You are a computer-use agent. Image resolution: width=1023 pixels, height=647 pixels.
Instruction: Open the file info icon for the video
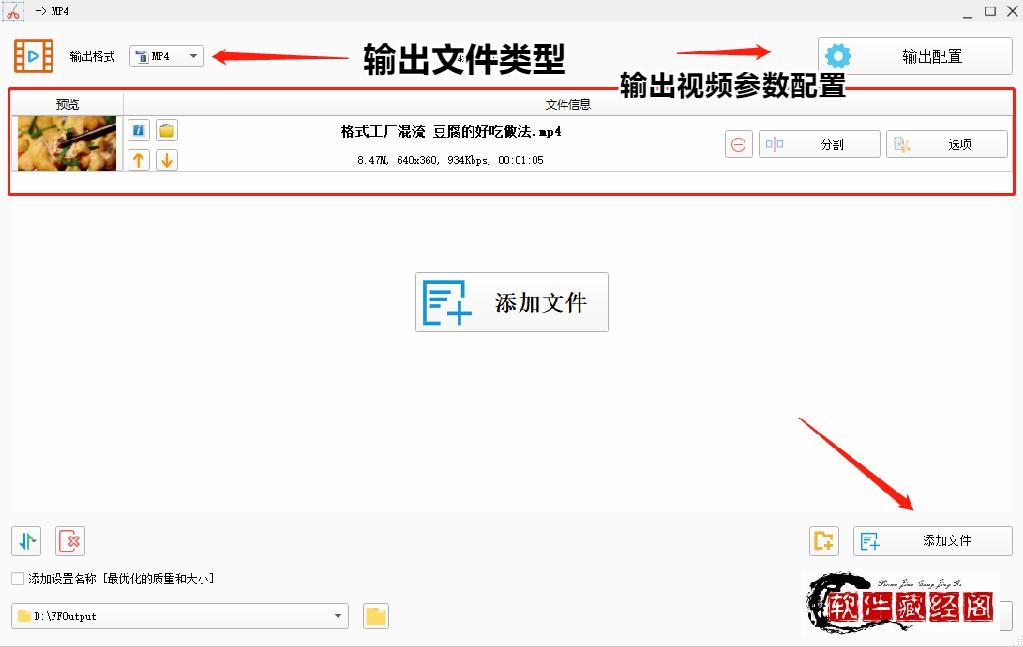pyautogui.click(x=138, y=129)
